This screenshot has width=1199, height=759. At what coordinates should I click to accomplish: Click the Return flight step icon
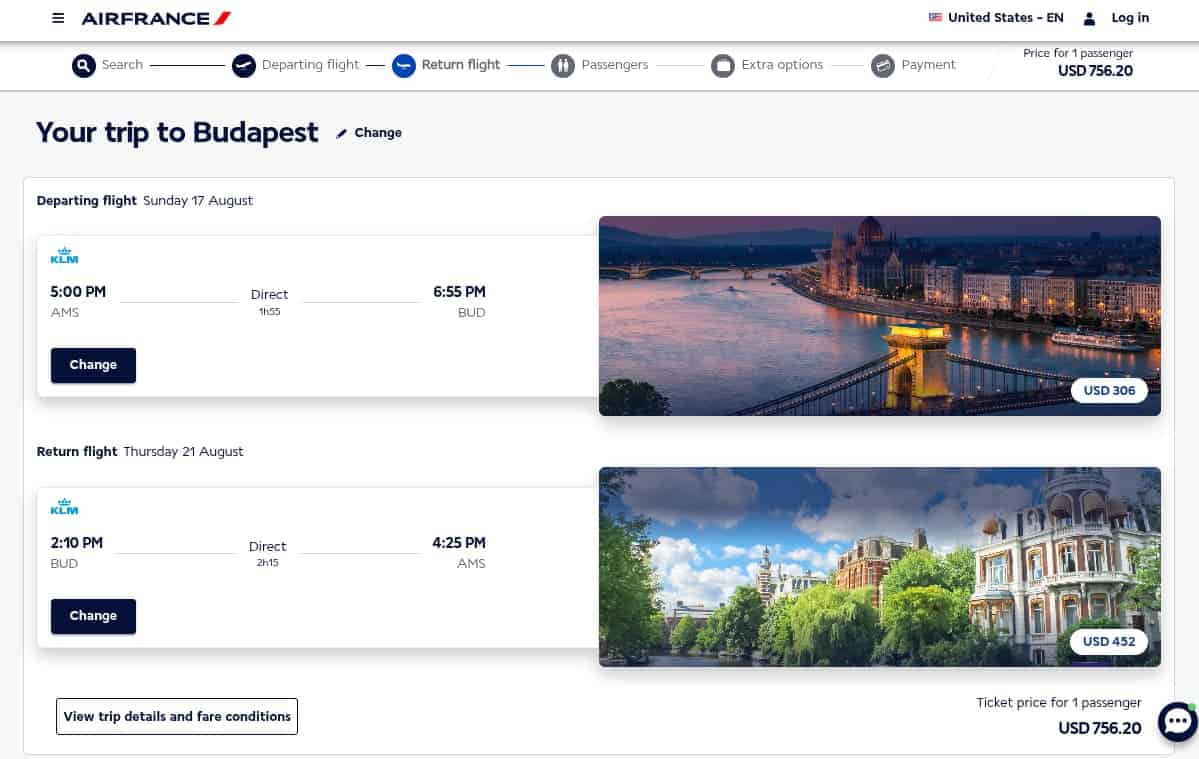click(403, 64)
